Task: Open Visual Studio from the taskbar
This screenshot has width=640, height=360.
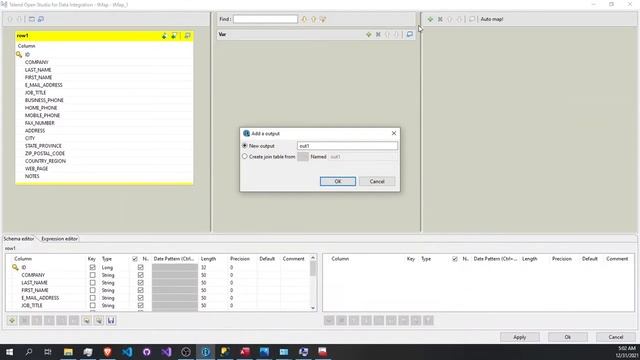Action: pyautogui.click(x=166, y=352)
